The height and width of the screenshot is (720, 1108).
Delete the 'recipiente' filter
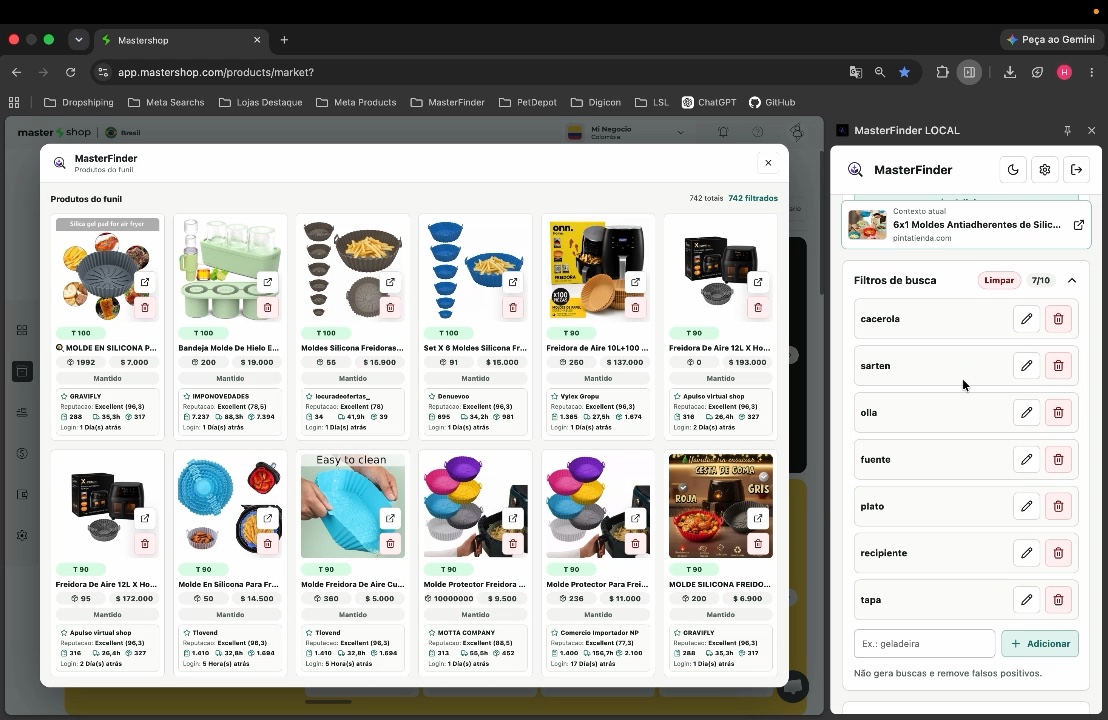click(1058, 553)
